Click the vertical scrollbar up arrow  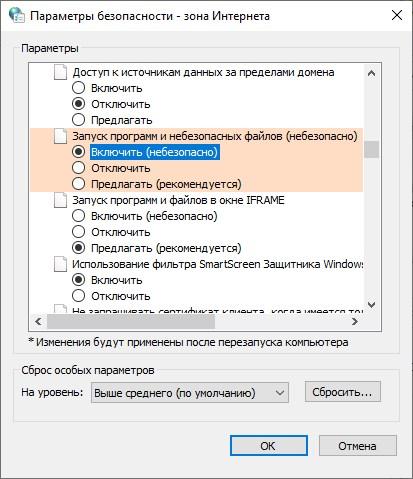(371, 73)
